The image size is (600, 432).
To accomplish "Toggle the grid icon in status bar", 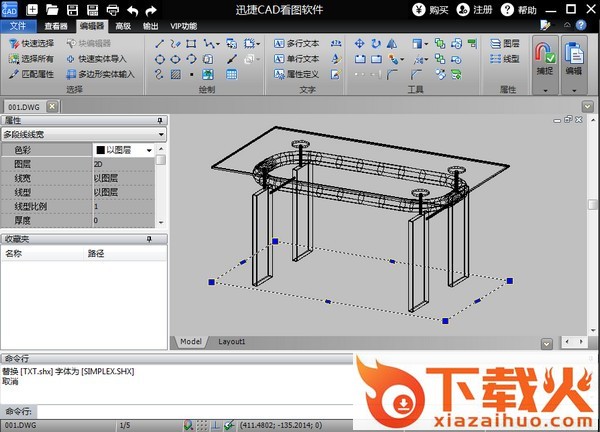I will (x=202, y=425).
